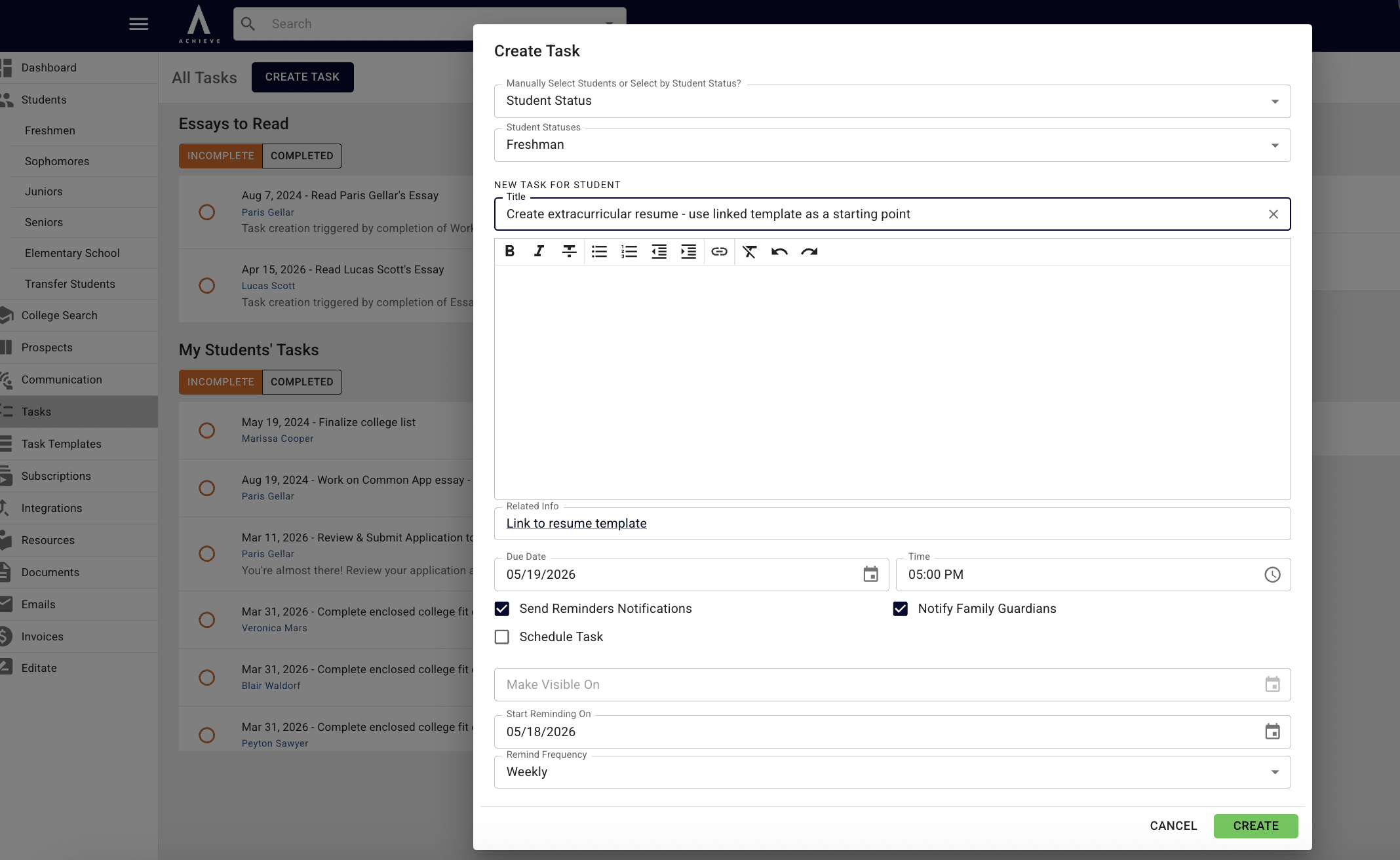The height and width of the screenshot is (860, 1400).
Task: Open Editate in the sidebar
Action: [x=79, y=668]
